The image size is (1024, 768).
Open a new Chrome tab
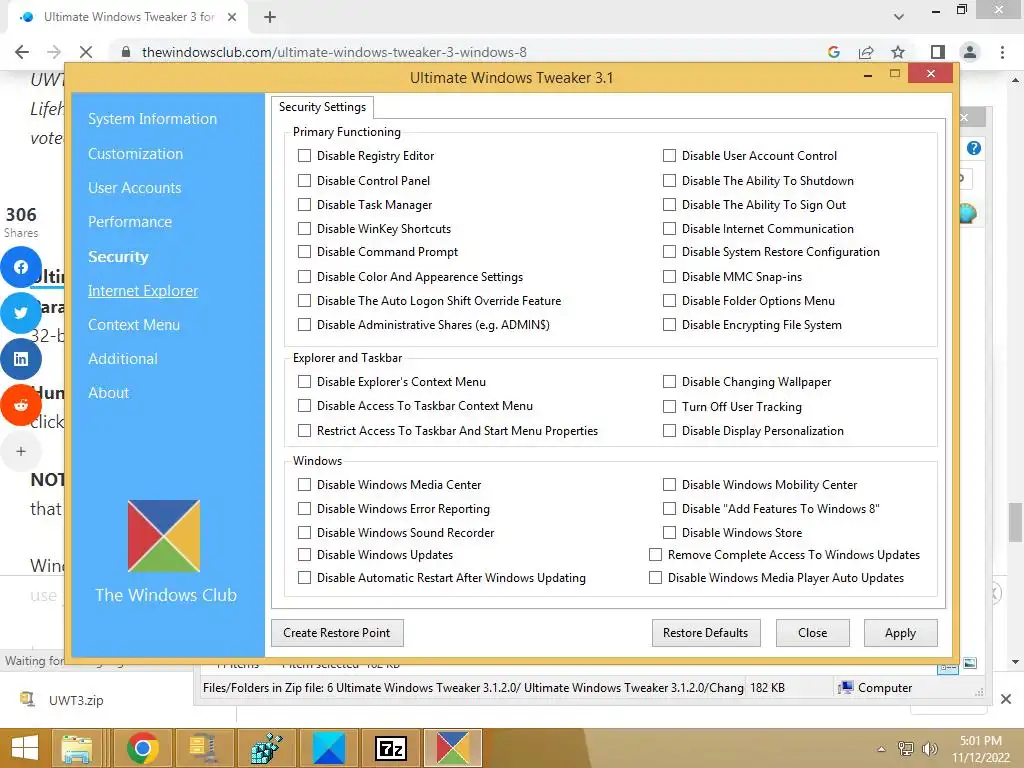(x=270, y=17)
